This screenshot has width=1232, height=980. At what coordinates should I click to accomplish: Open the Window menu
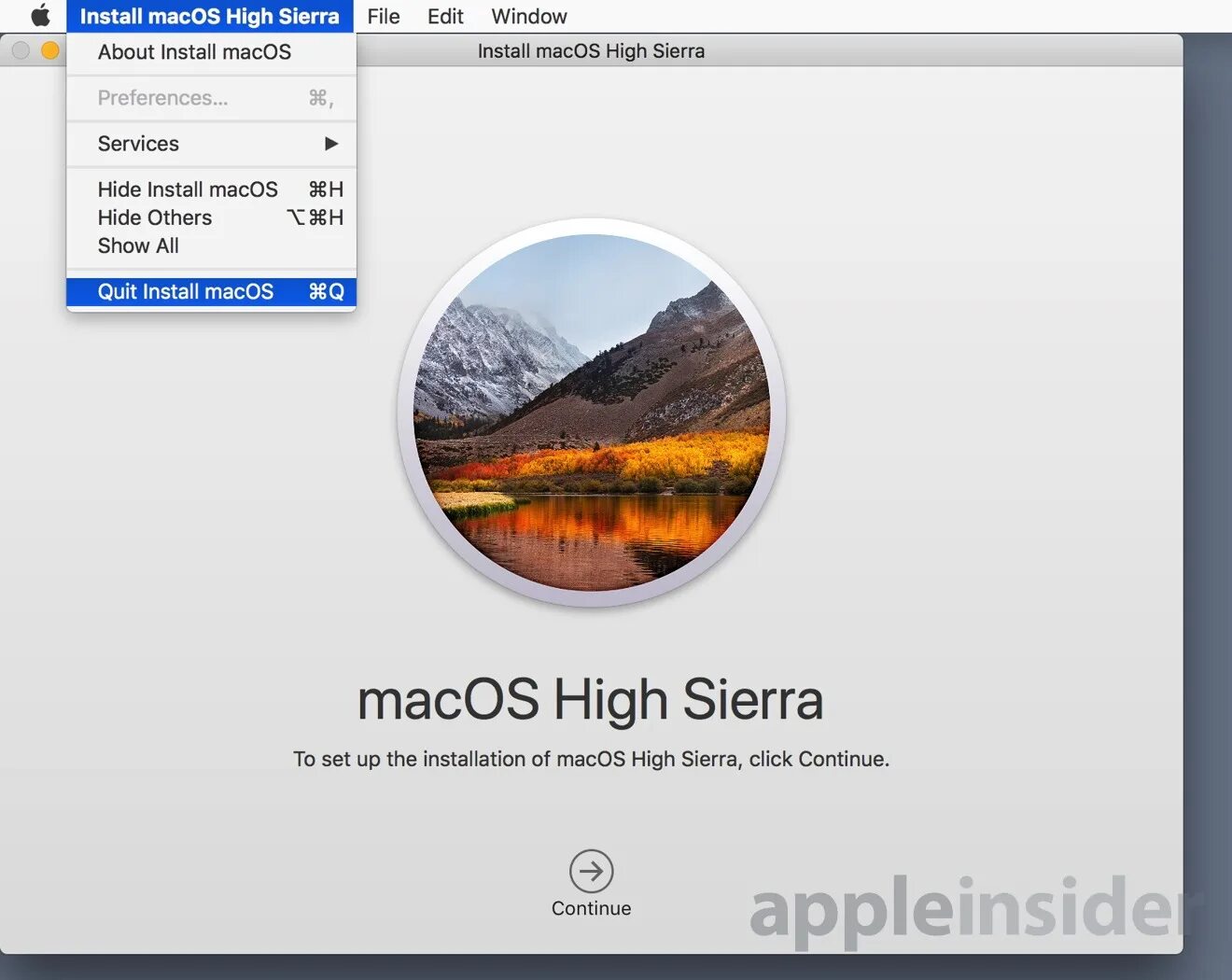tap(529, 16)
